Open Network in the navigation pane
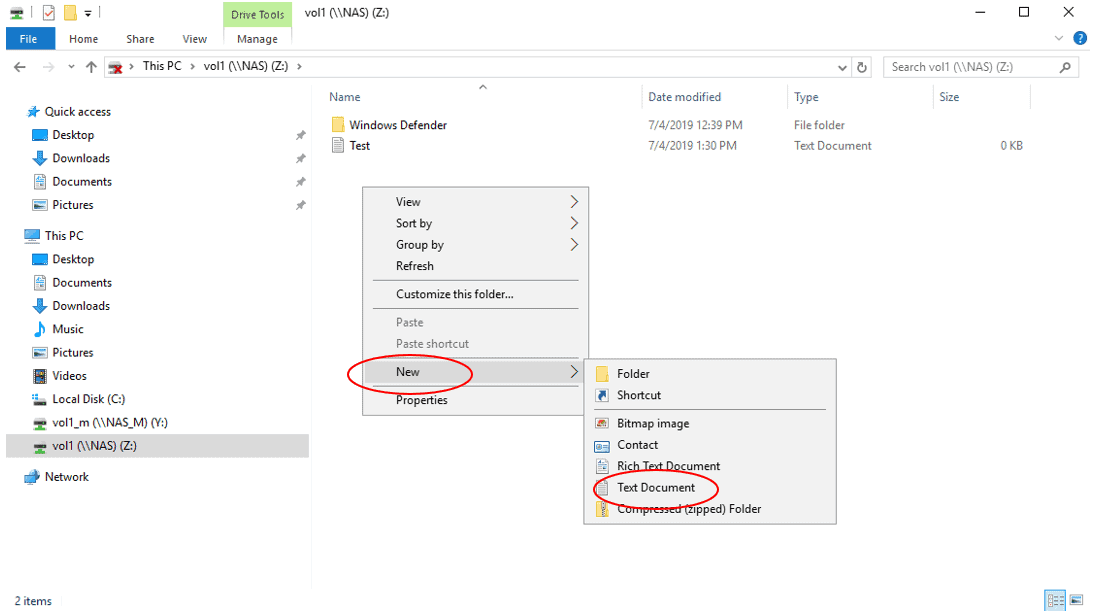The height and width of the screenshot is (613, 1102). [66, 477]
